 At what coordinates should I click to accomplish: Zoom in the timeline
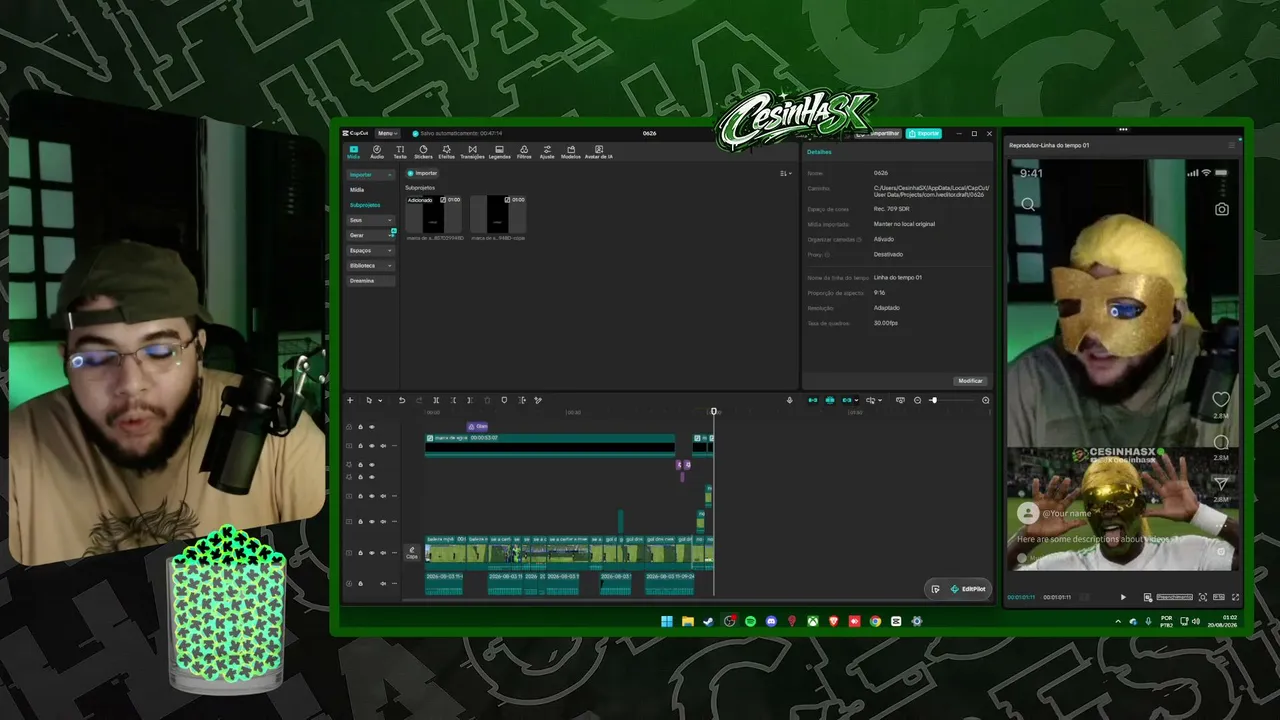coord(985,400)
